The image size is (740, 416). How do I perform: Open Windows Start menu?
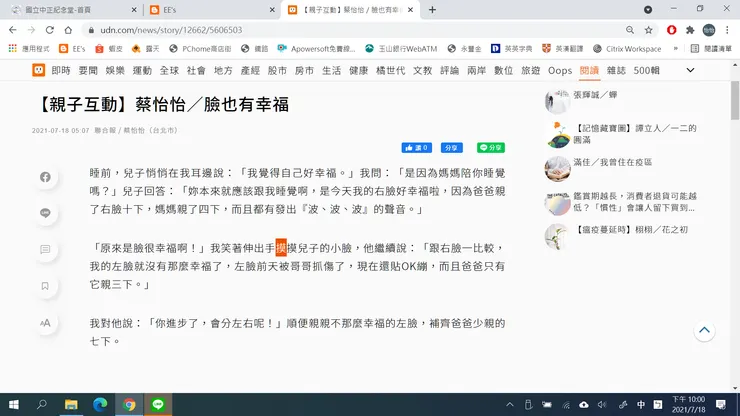click(x=14, y=405)
